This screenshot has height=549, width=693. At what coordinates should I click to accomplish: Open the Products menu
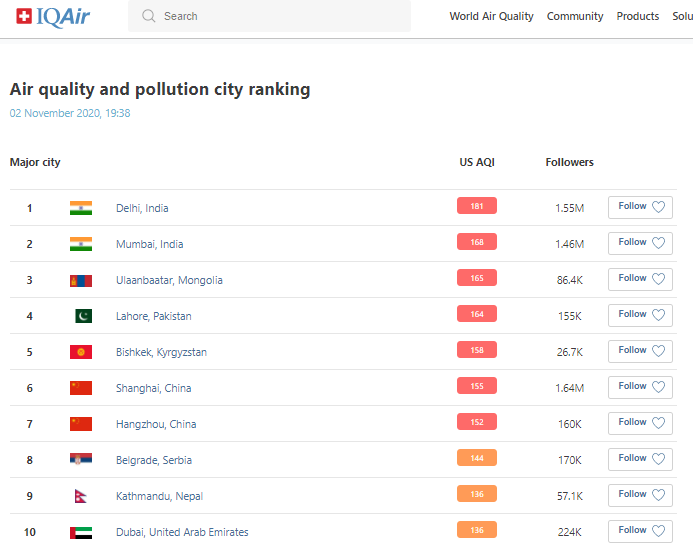pos(637,16)
